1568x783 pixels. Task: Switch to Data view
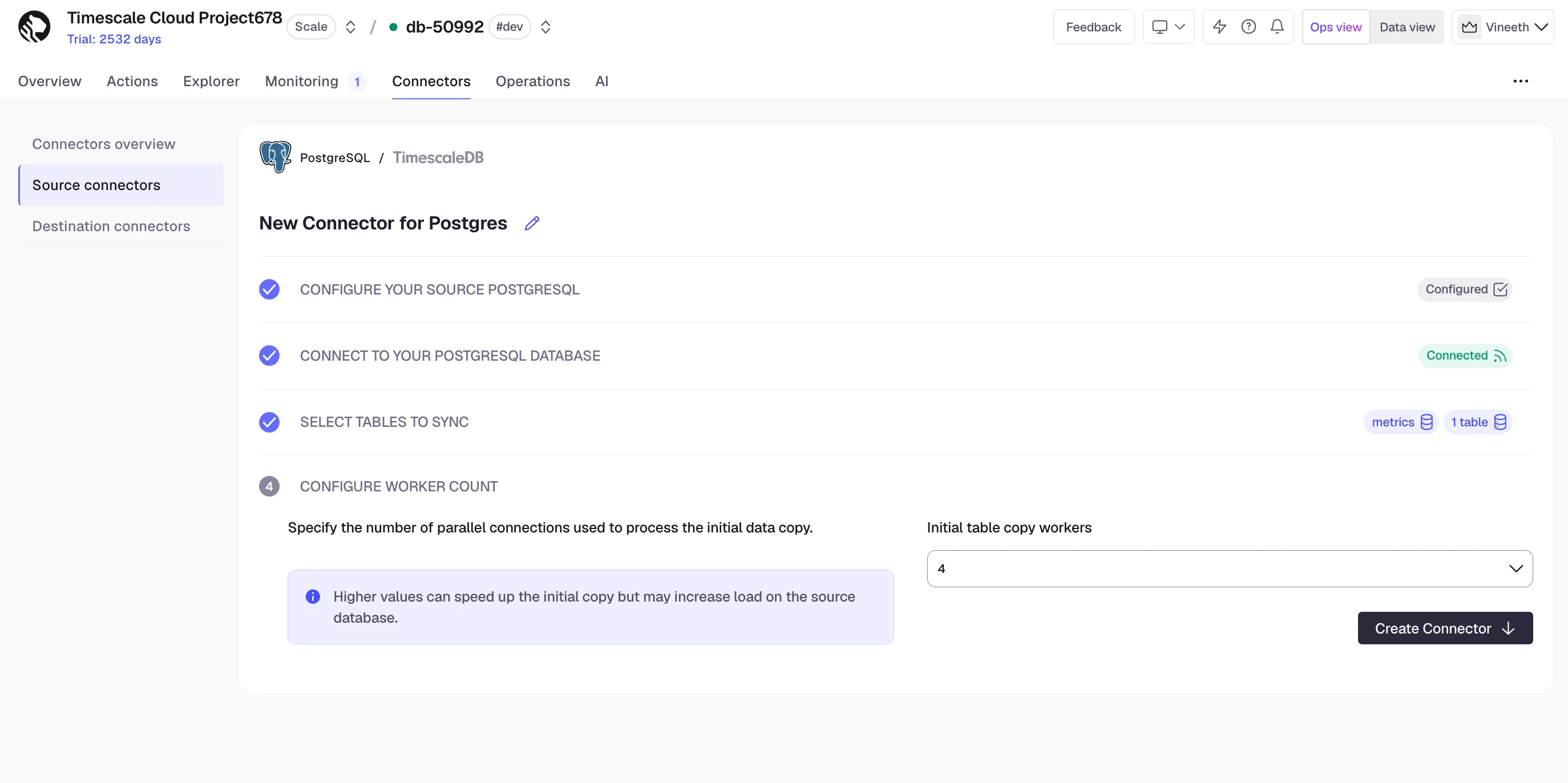tap(1407, 27)
